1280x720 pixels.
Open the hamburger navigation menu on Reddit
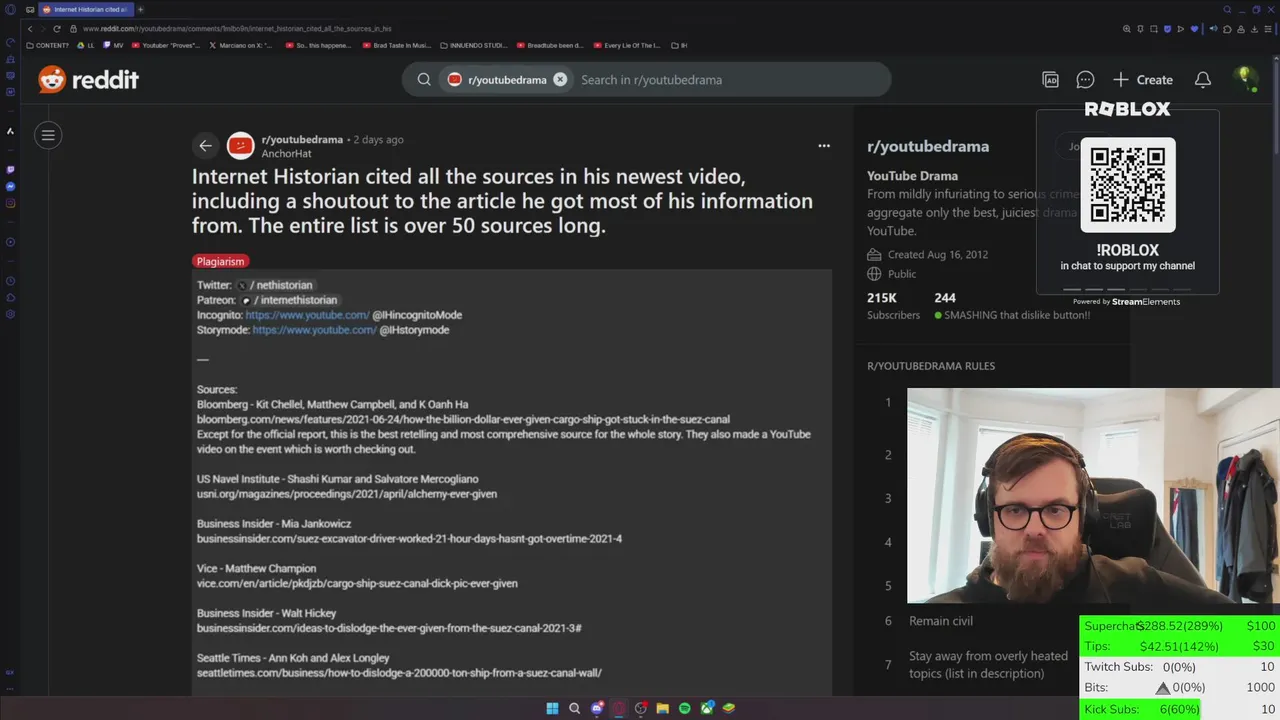[x=48, y=135]
